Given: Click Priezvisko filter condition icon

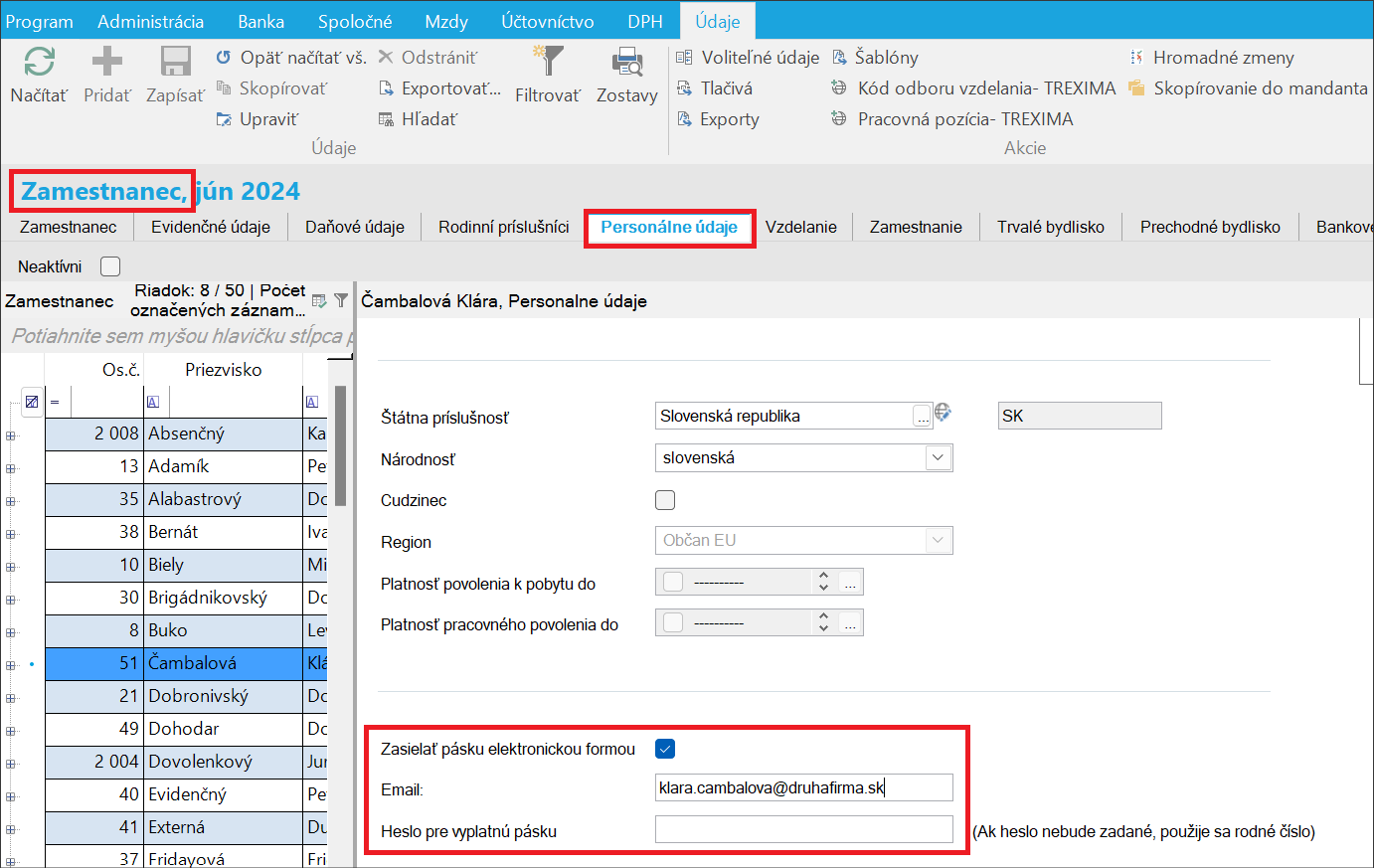Looking at the screenshot, I should (x=153, y=402).
